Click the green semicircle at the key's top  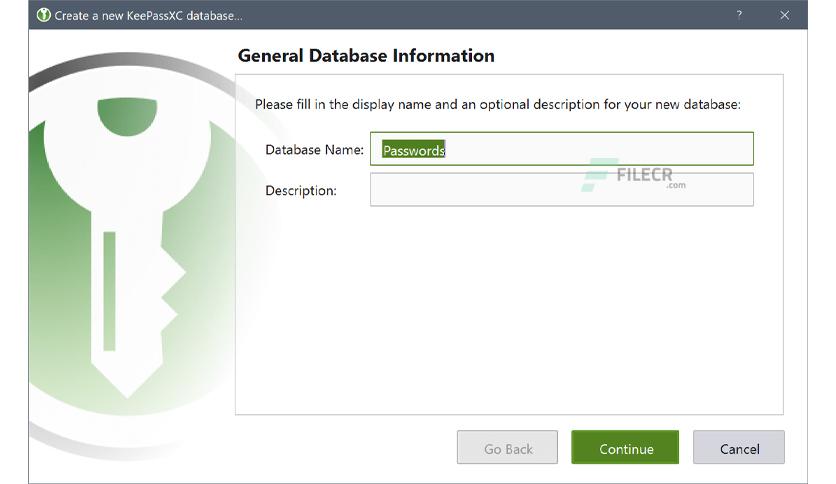127,117
